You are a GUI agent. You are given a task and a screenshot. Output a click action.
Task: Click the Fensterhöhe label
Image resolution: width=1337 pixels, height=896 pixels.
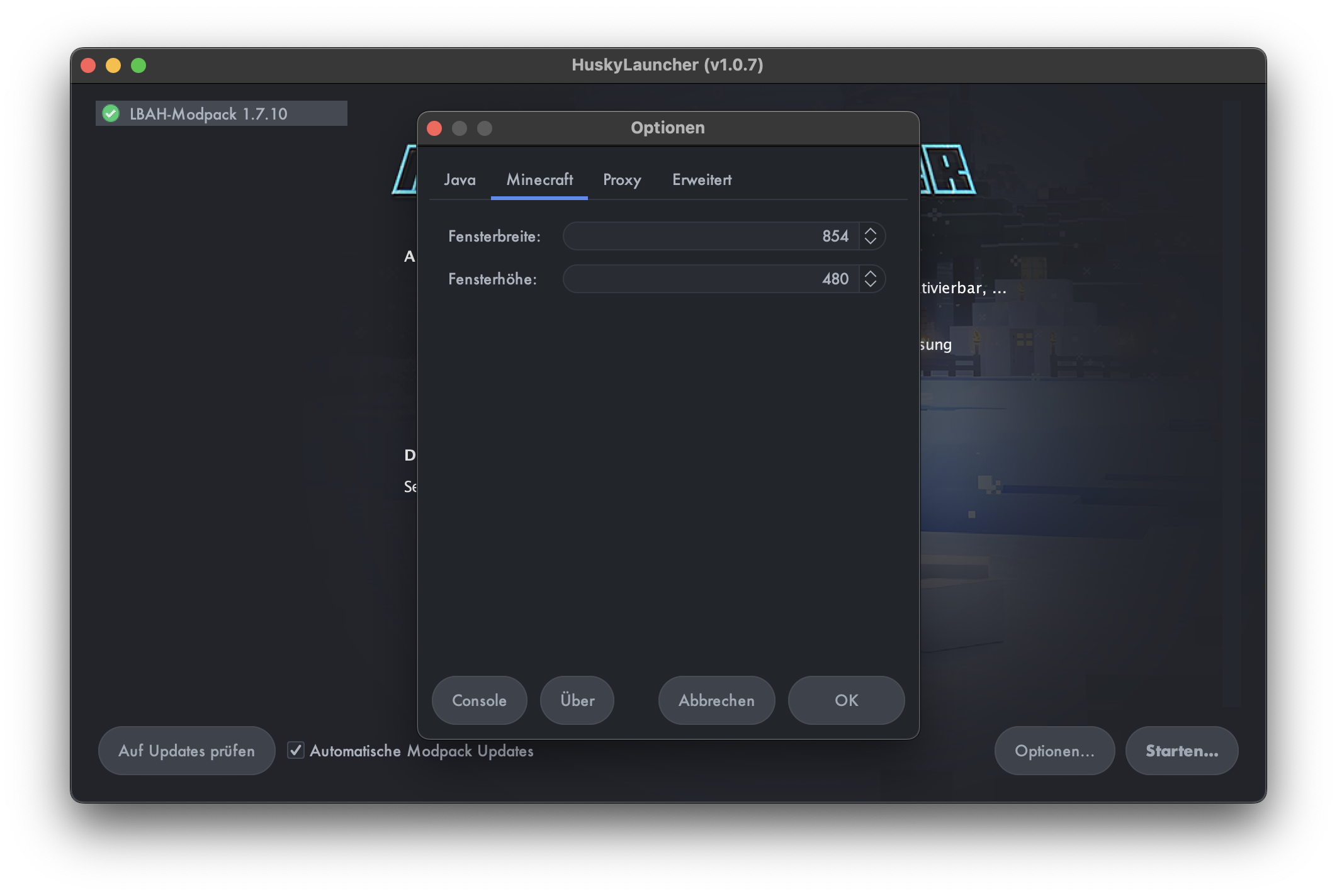click(492, 279)
